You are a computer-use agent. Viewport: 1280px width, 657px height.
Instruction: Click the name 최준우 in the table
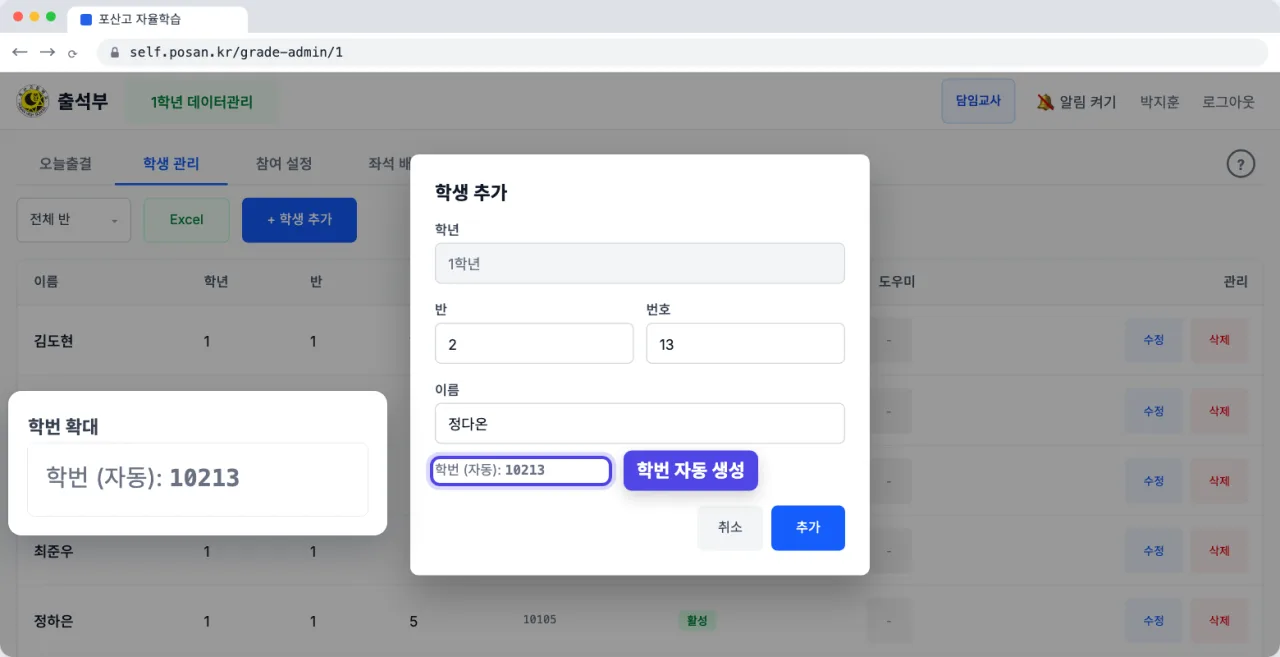click(x=54, y=551)
